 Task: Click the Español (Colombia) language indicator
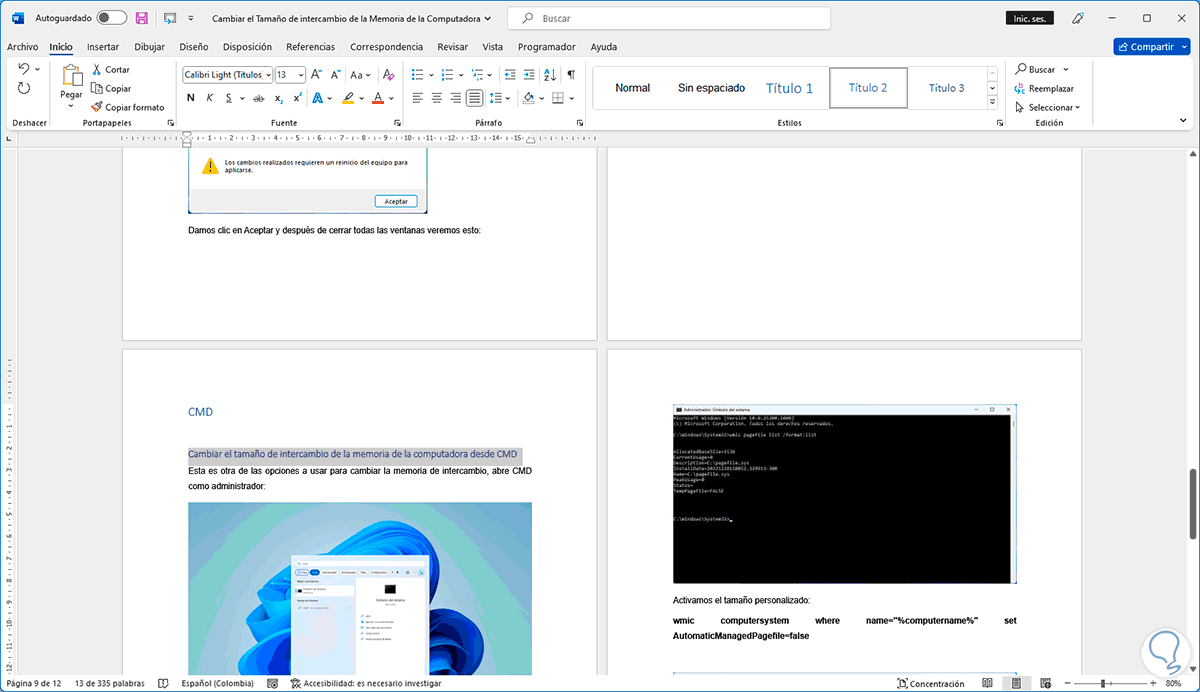(217, 684)
